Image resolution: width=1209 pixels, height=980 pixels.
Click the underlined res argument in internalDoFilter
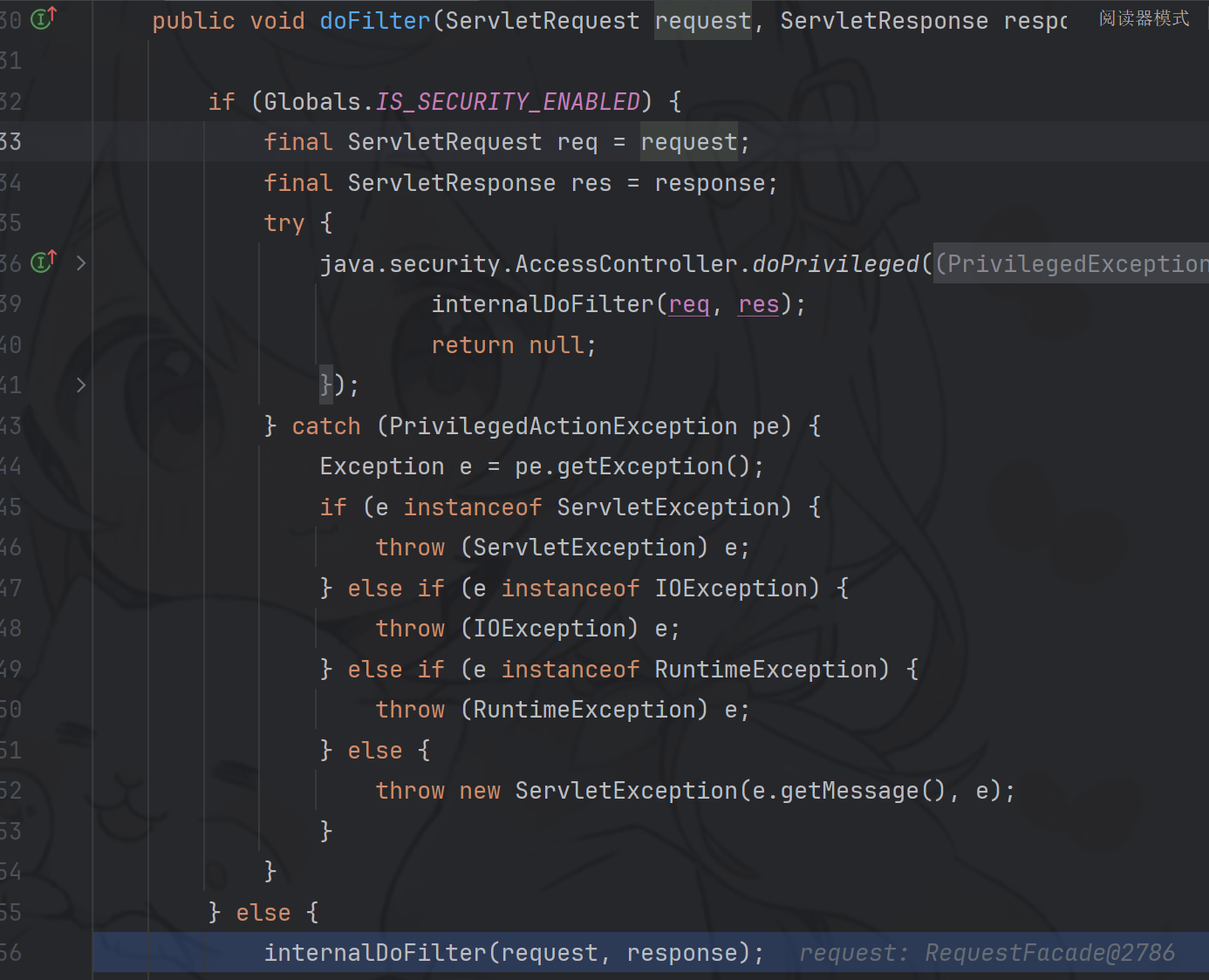tap(758, 304)
